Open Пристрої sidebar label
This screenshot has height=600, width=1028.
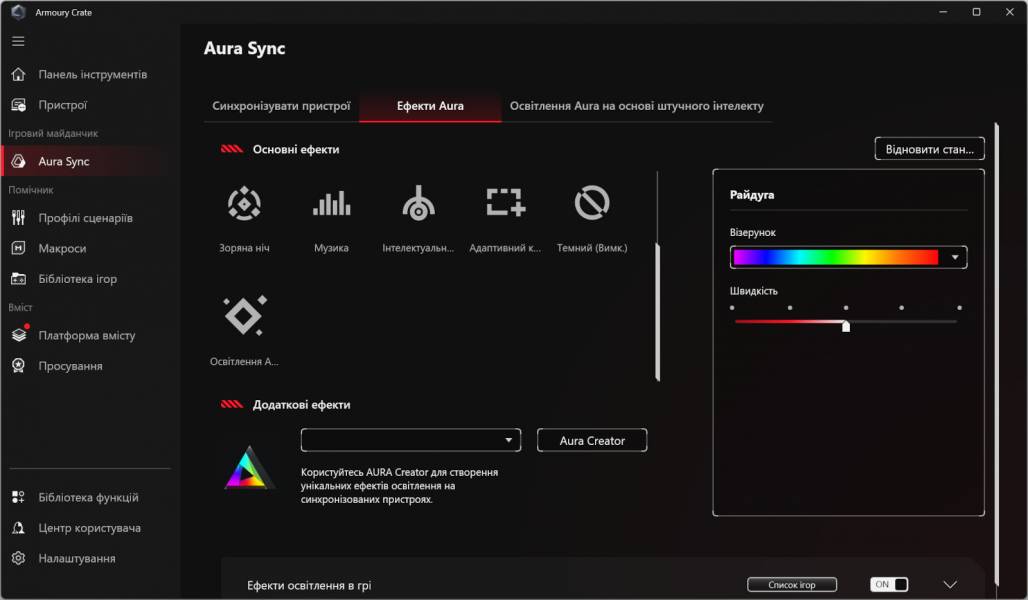coord(62,105)
